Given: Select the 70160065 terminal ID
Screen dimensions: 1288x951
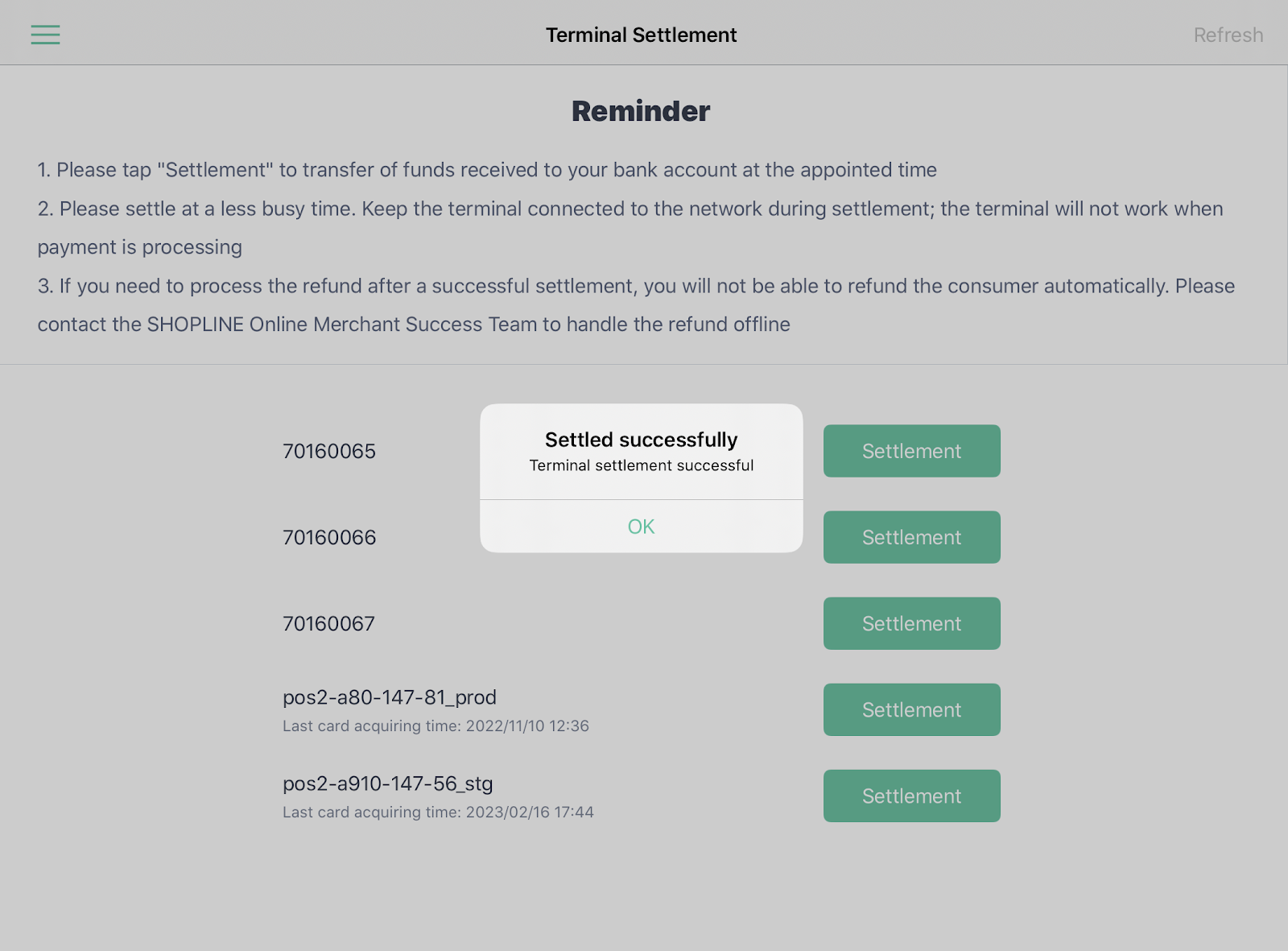Looking at the screenshot, I should pos(329,451).
